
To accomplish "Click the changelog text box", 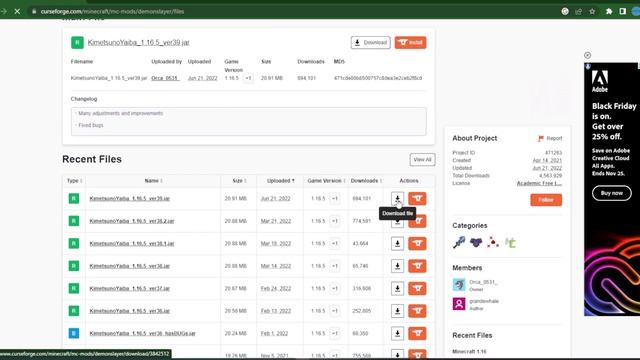I will (249, 121).
